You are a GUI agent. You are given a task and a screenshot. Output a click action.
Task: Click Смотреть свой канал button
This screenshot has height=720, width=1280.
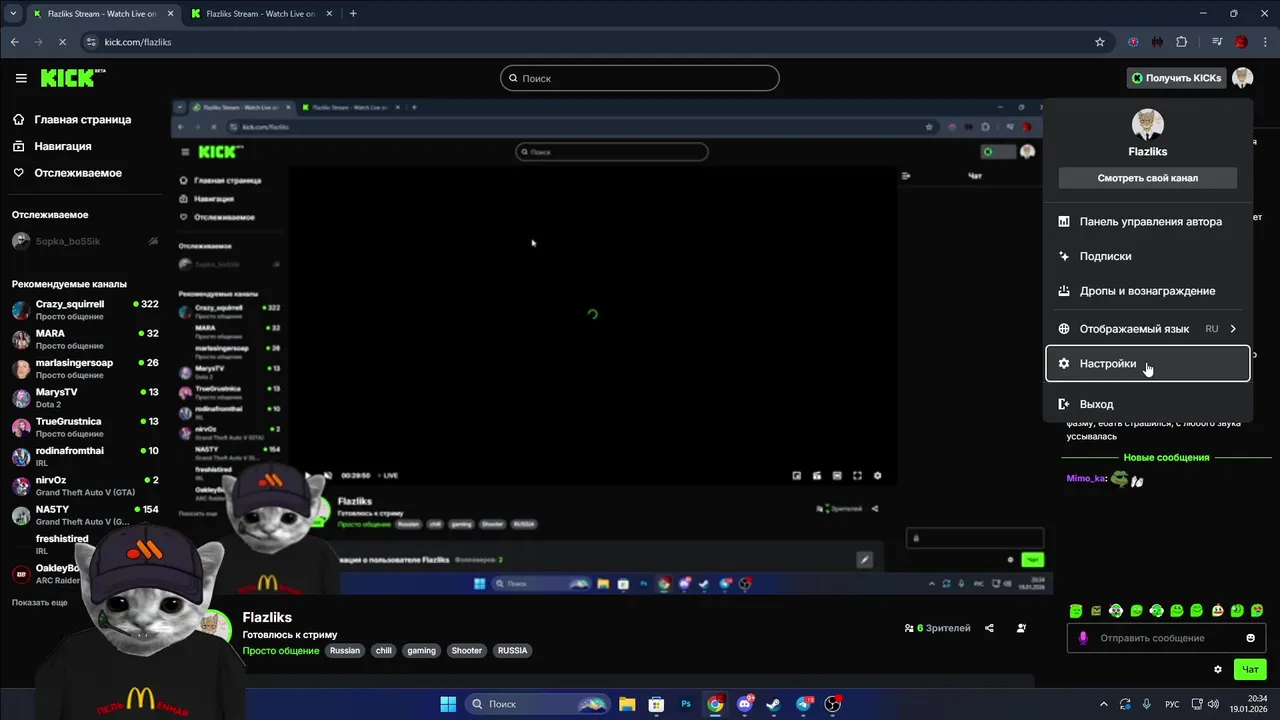tap(1148, 178)
